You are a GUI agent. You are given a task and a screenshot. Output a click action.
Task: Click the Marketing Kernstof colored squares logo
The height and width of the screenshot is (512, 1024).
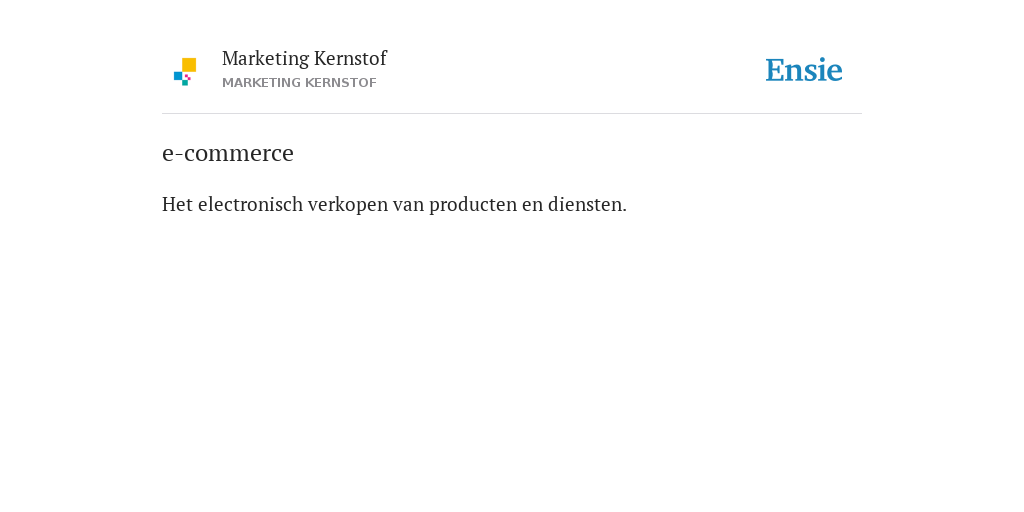[x=185, y=72]
